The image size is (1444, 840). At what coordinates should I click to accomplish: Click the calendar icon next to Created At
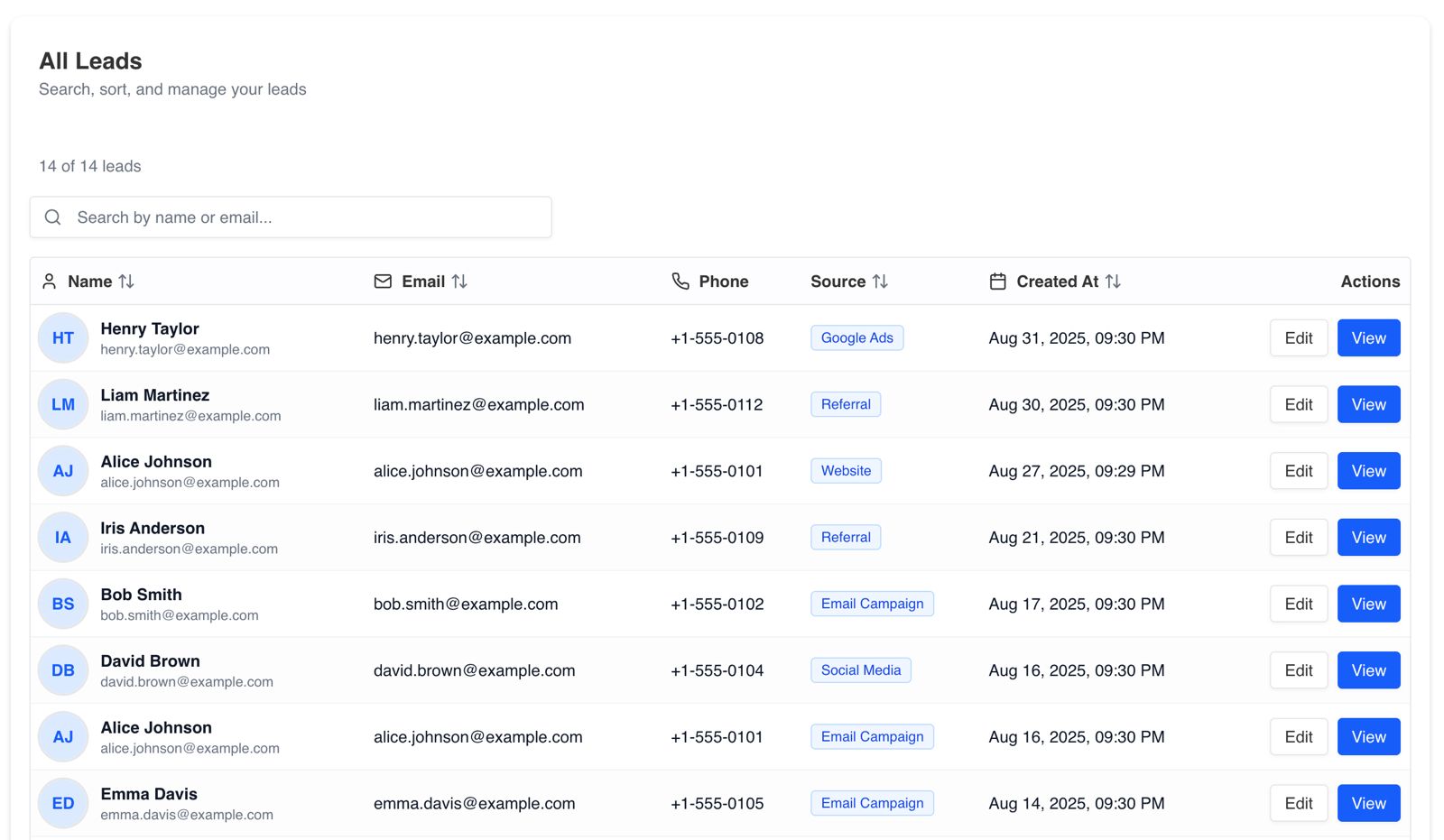tap(997, 281)
